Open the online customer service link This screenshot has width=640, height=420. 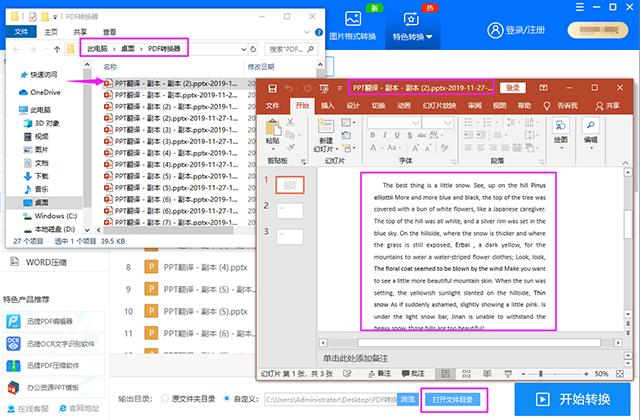coord(29,409)
